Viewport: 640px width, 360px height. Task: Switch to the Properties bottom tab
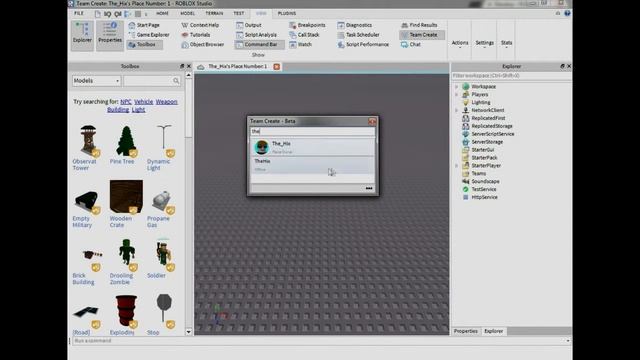click(466, 331)
